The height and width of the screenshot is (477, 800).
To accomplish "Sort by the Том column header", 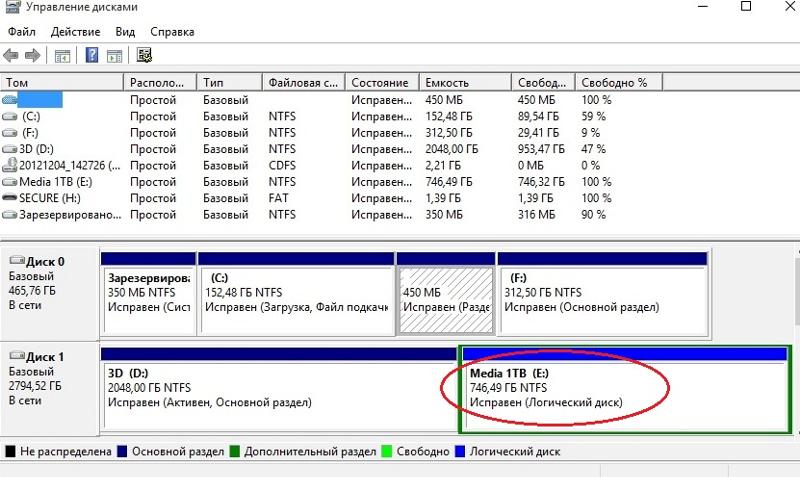I will click(62, 82).
